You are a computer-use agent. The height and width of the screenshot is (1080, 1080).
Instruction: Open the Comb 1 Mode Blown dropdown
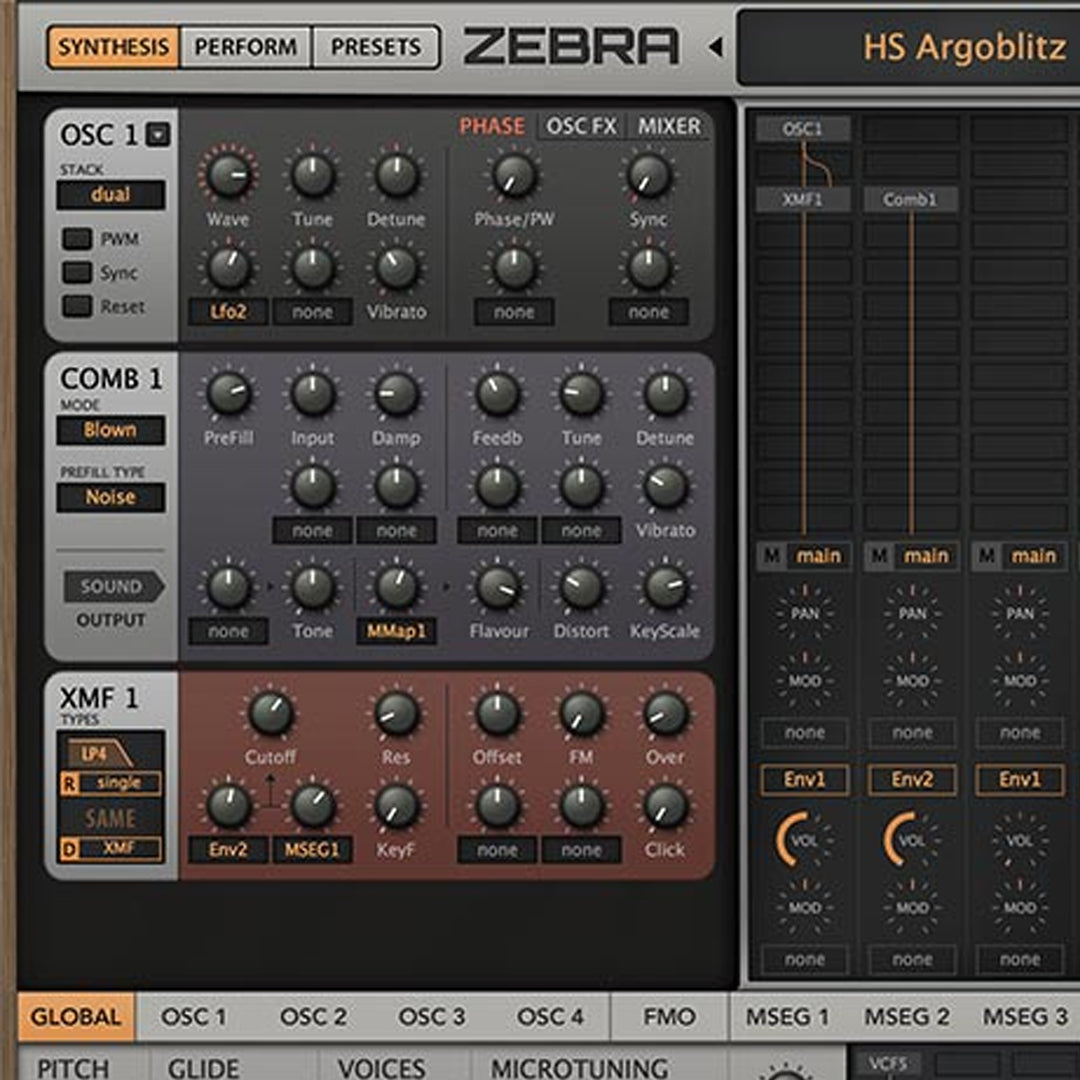coord(110,430)
